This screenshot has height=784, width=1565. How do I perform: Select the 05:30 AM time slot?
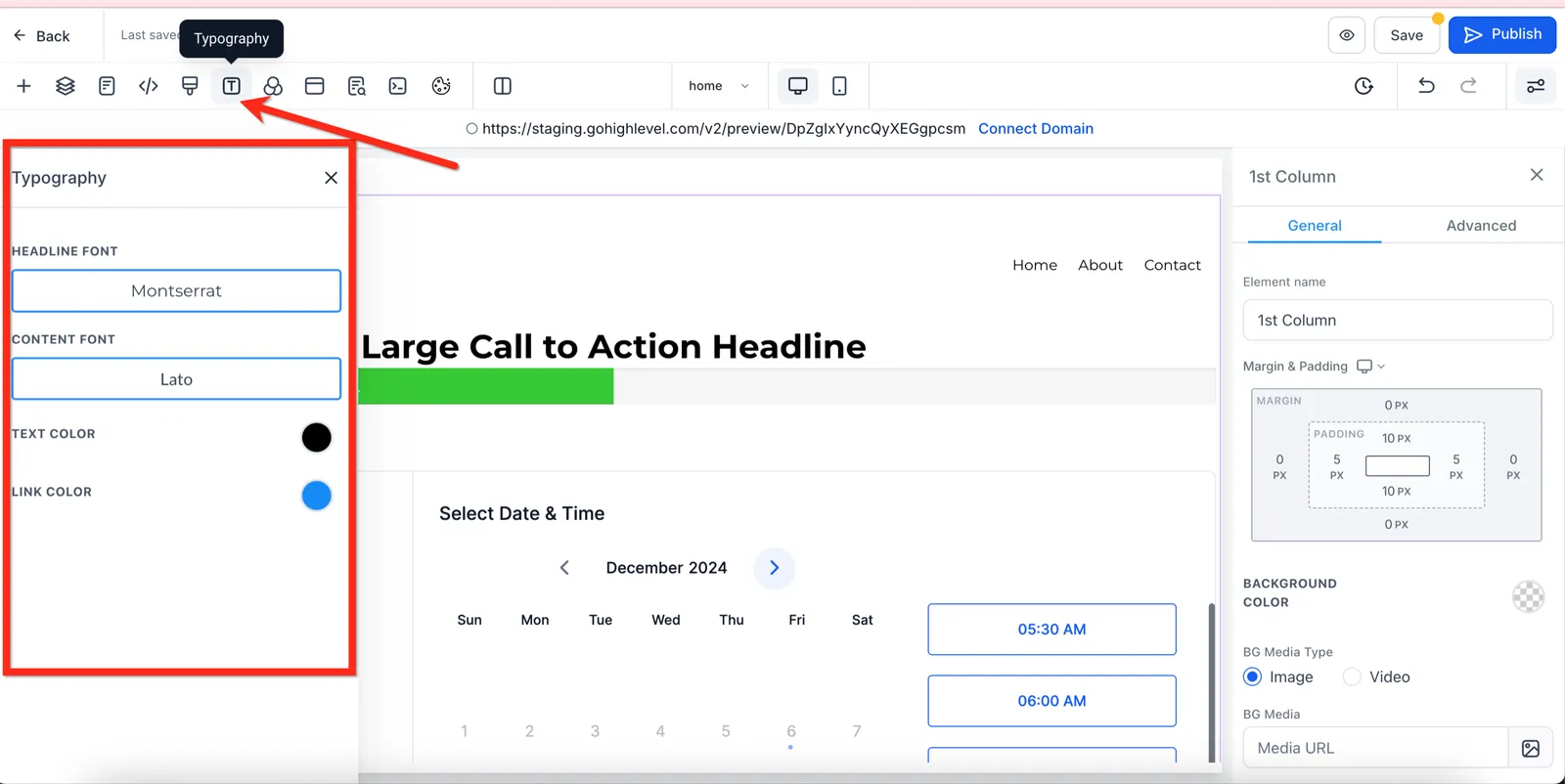click(1051, 630)
